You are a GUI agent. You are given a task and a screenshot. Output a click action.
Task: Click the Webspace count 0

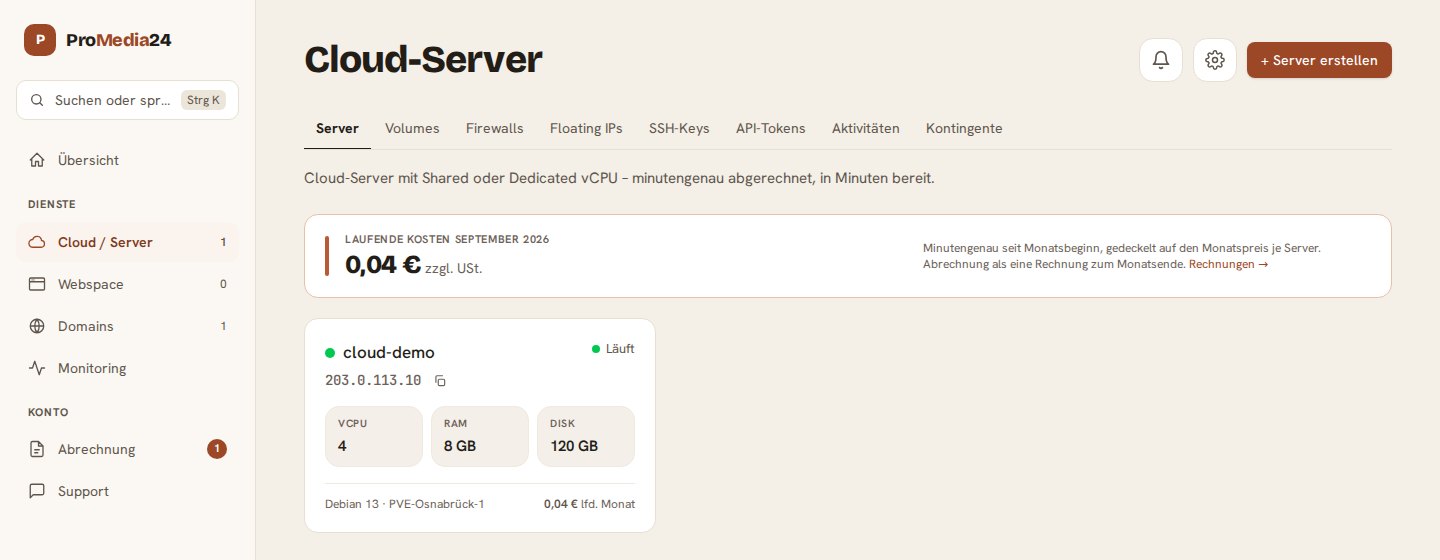[223, 284]
